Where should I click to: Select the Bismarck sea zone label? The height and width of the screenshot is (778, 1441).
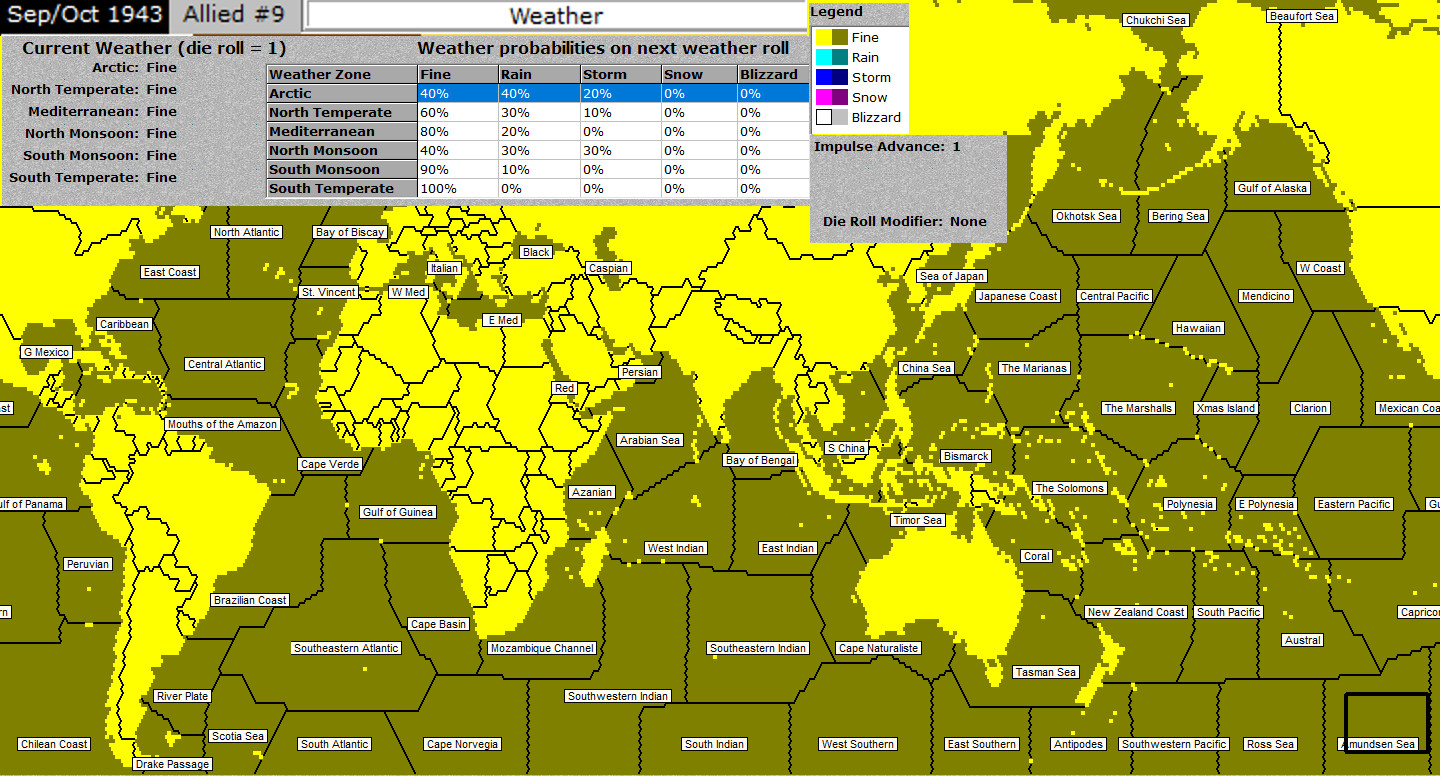966,456
